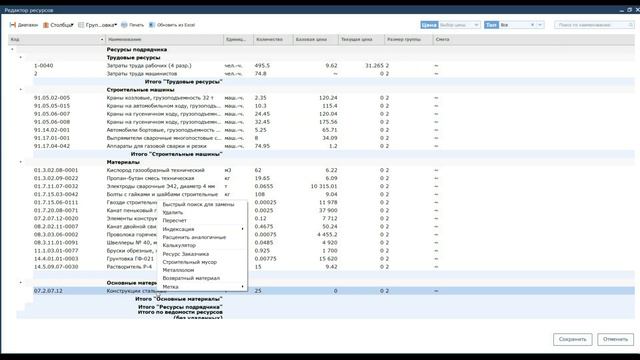Select code 11.1.03.01-0077 row
640x360 pixels.
click(x=334, y=251)
